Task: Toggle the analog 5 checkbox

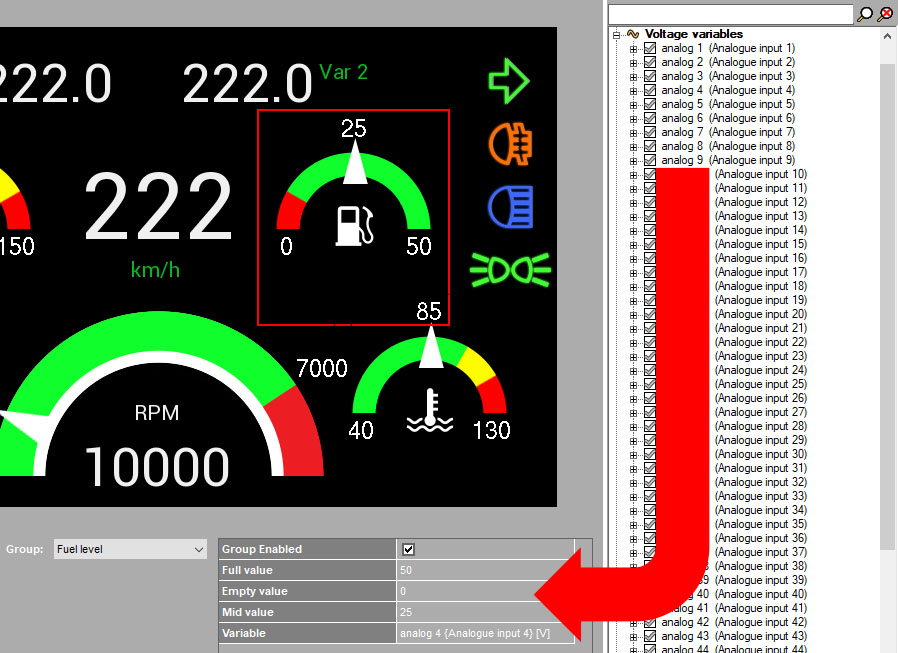Action: click(x=650, y=104)
